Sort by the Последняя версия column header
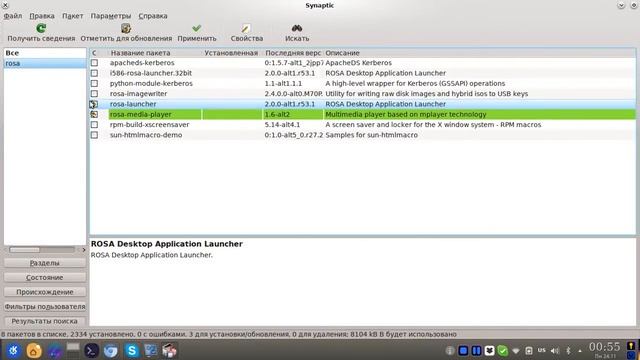640x360 pixels. pos(293,53)
